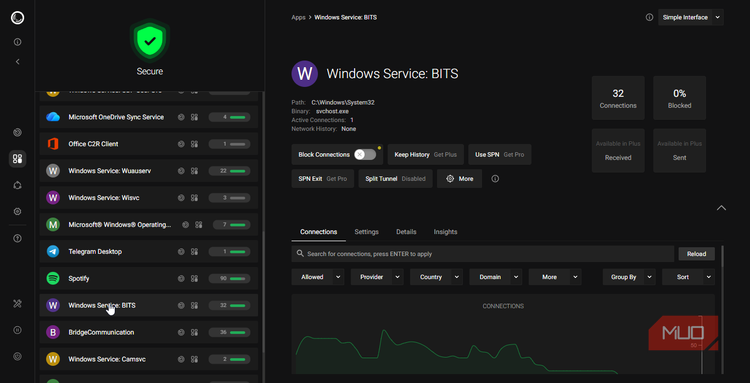750x383 pixels.
Task: Click the grid icon in Telegram Desktop row
Action: point(194,252)
